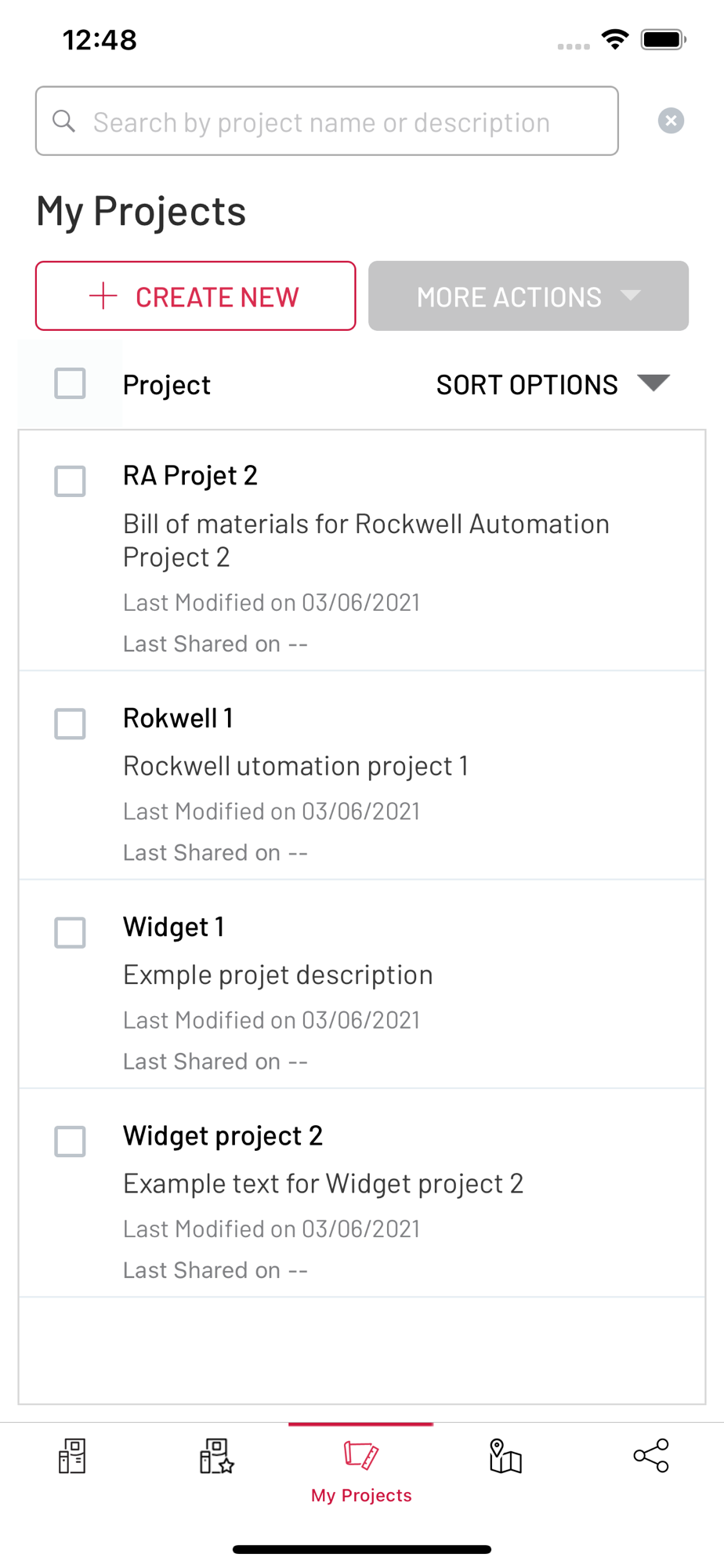Tap the My Projects tab label
This screenshot has height=1568, width=724.
[361, 1495]
